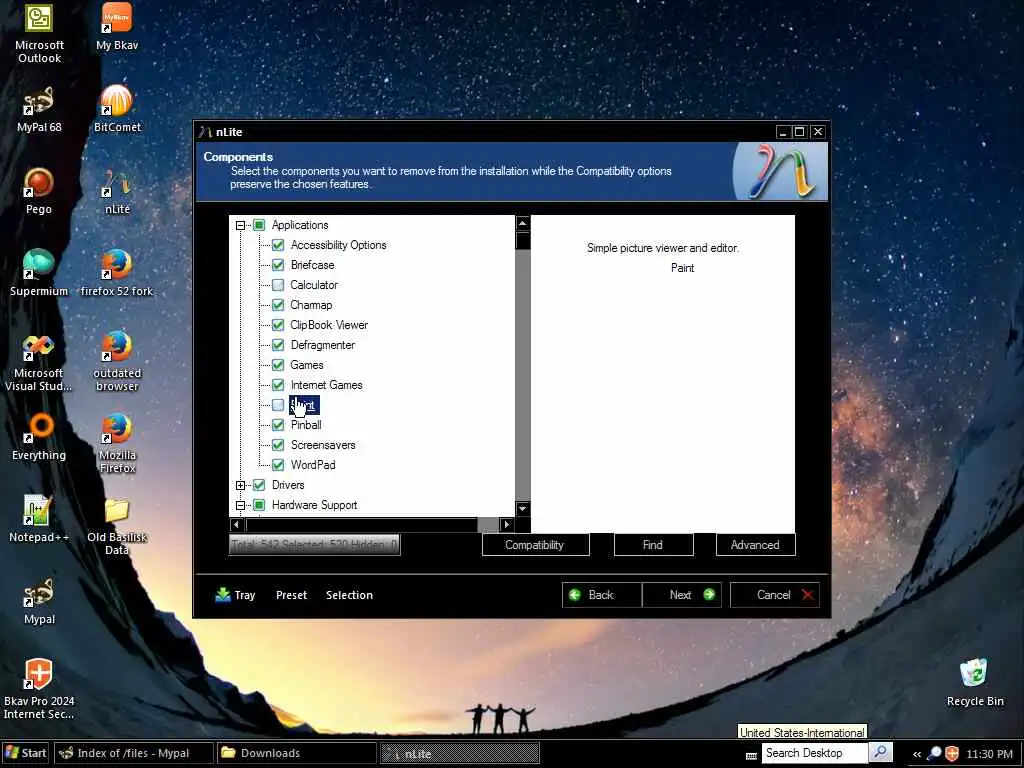
Task: Check the Calculator component checkbox
Action: (278, 285)
